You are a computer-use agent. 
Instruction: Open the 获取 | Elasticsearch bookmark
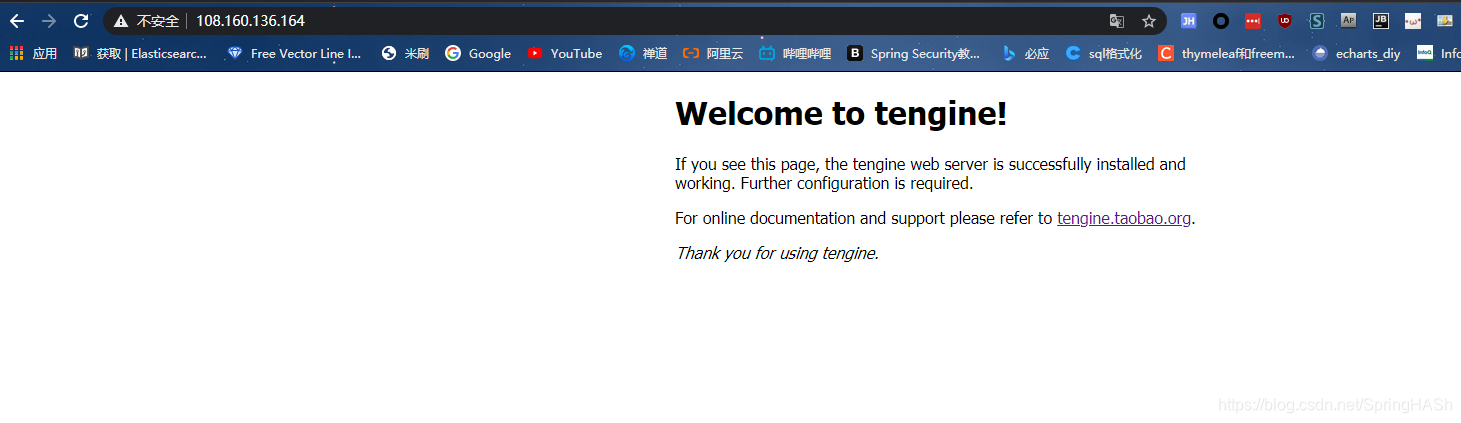point(140,54)
